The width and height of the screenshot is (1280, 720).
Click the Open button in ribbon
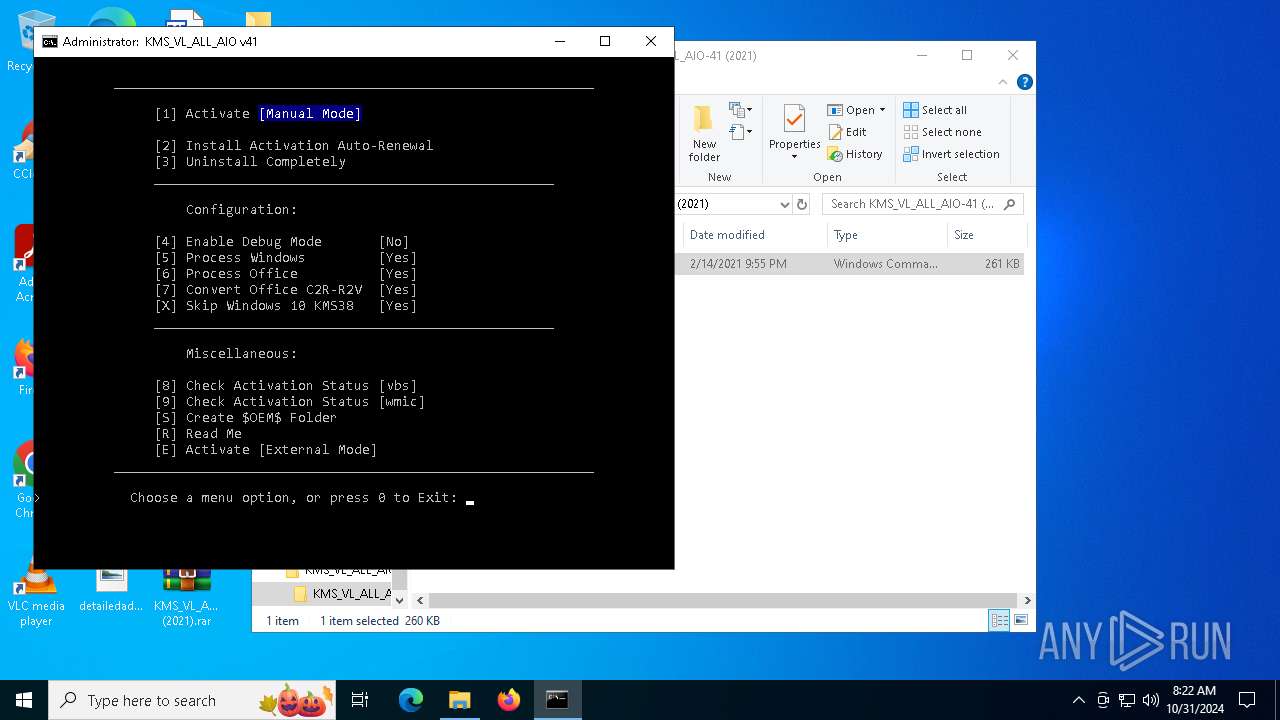(851, 110)
